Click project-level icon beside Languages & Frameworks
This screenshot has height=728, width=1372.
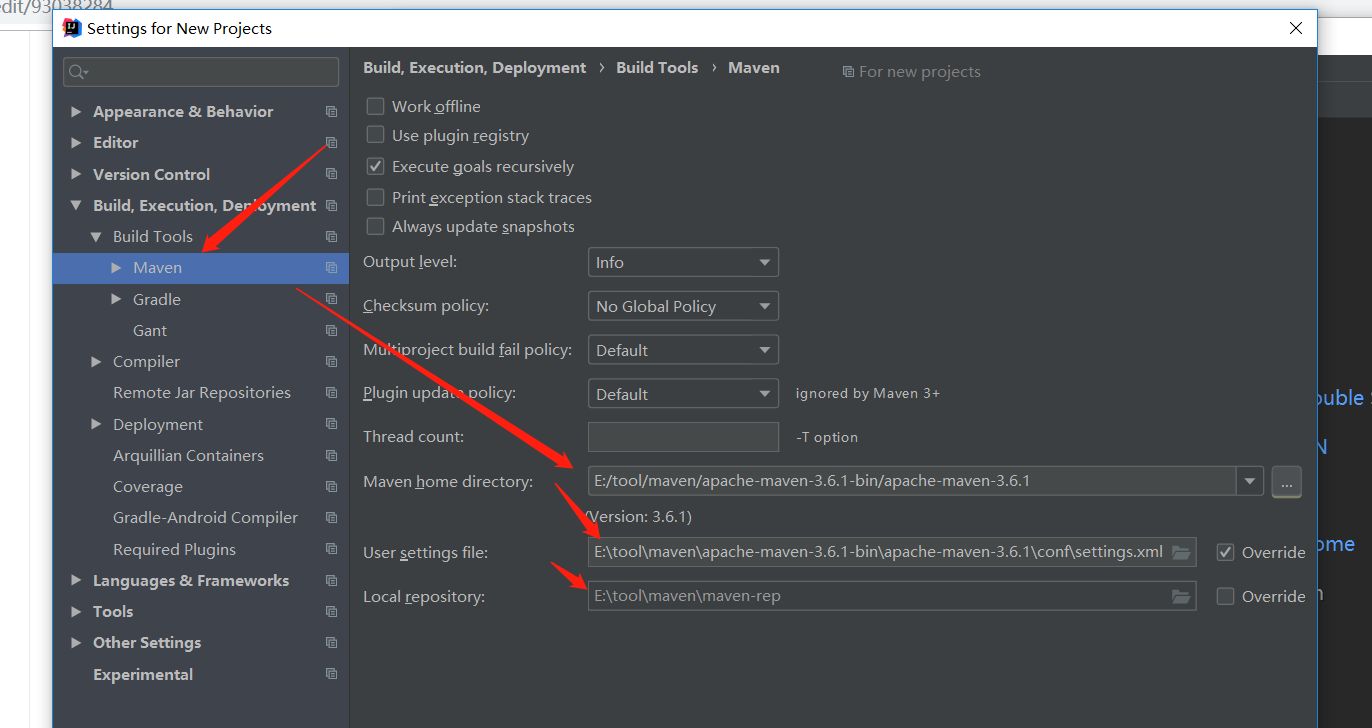click(x=331, y=580)
